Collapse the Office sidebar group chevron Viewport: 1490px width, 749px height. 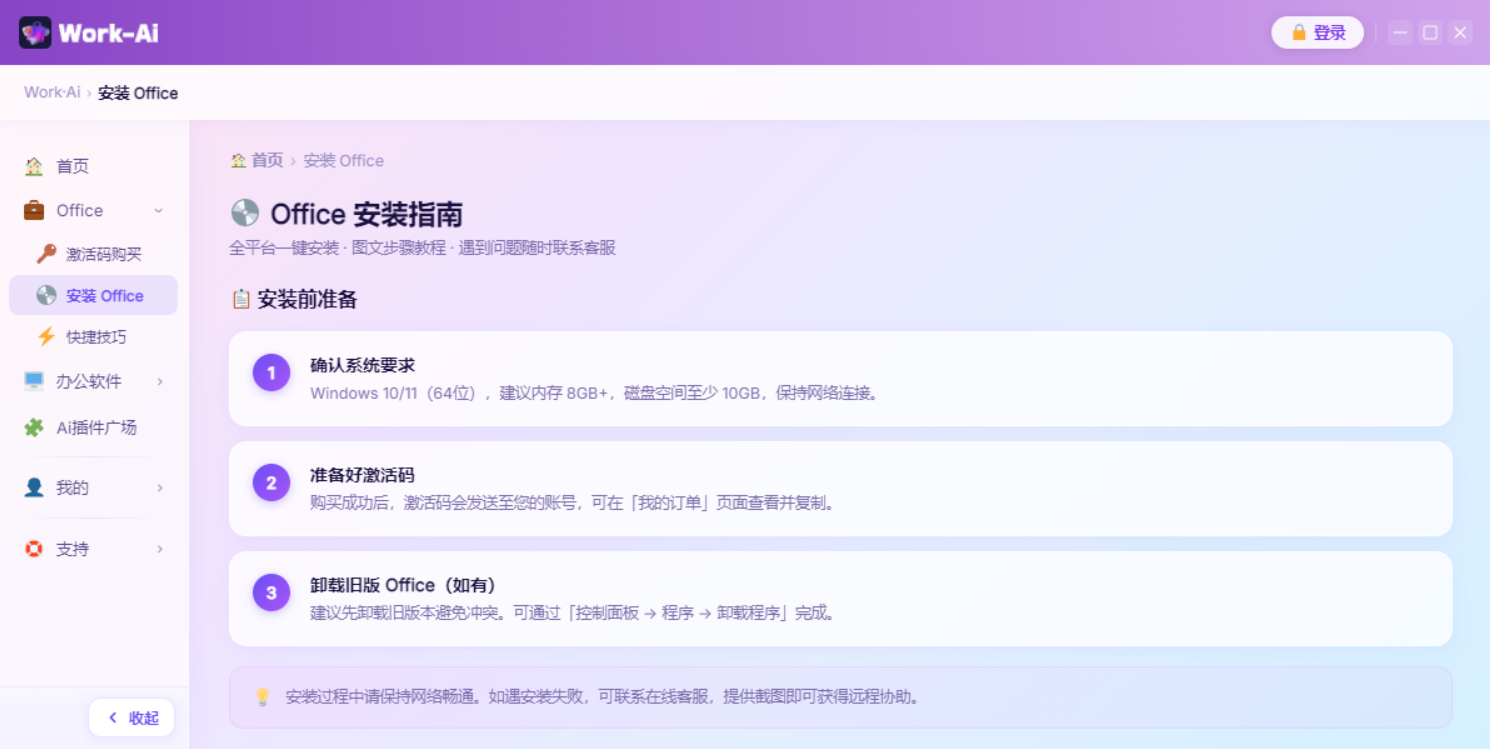pos(158,211)
